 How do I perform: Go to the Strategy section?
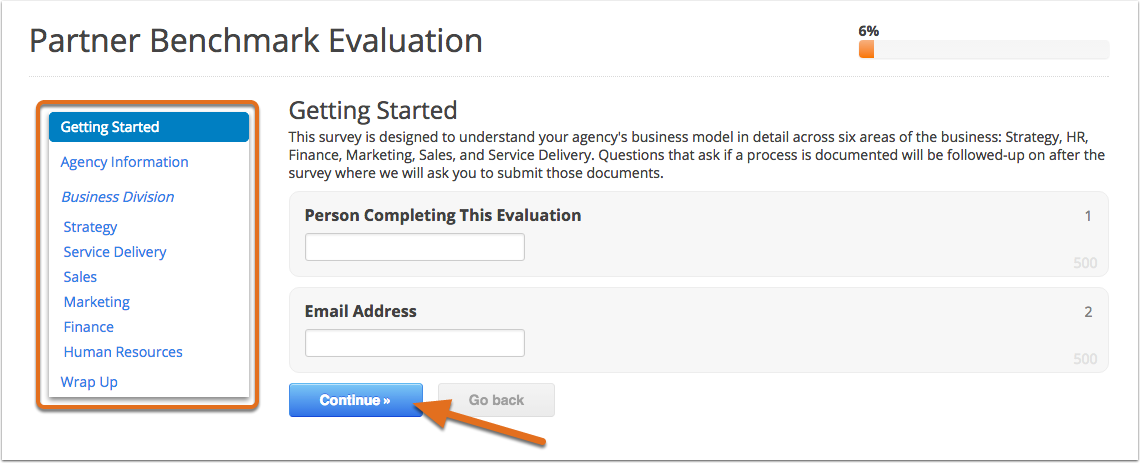point(90,228)
